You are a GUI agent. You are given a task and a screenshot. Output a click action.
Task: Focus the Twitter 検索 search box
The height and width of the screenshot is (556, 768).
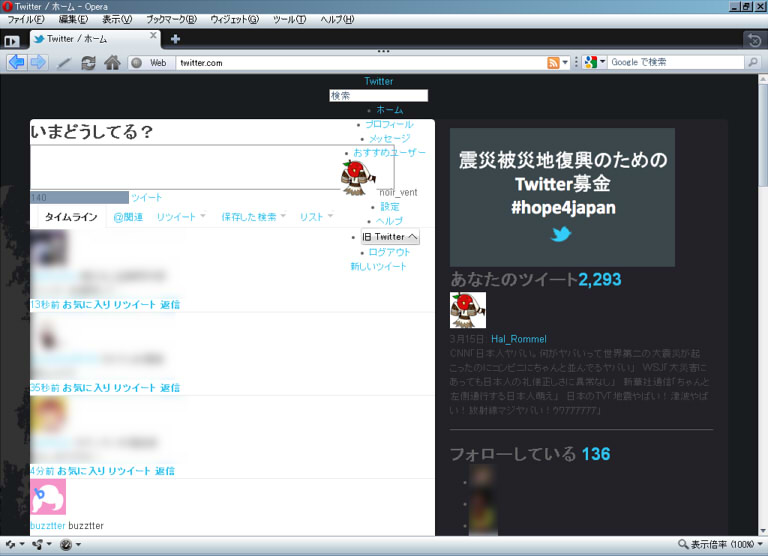(378, 96)
